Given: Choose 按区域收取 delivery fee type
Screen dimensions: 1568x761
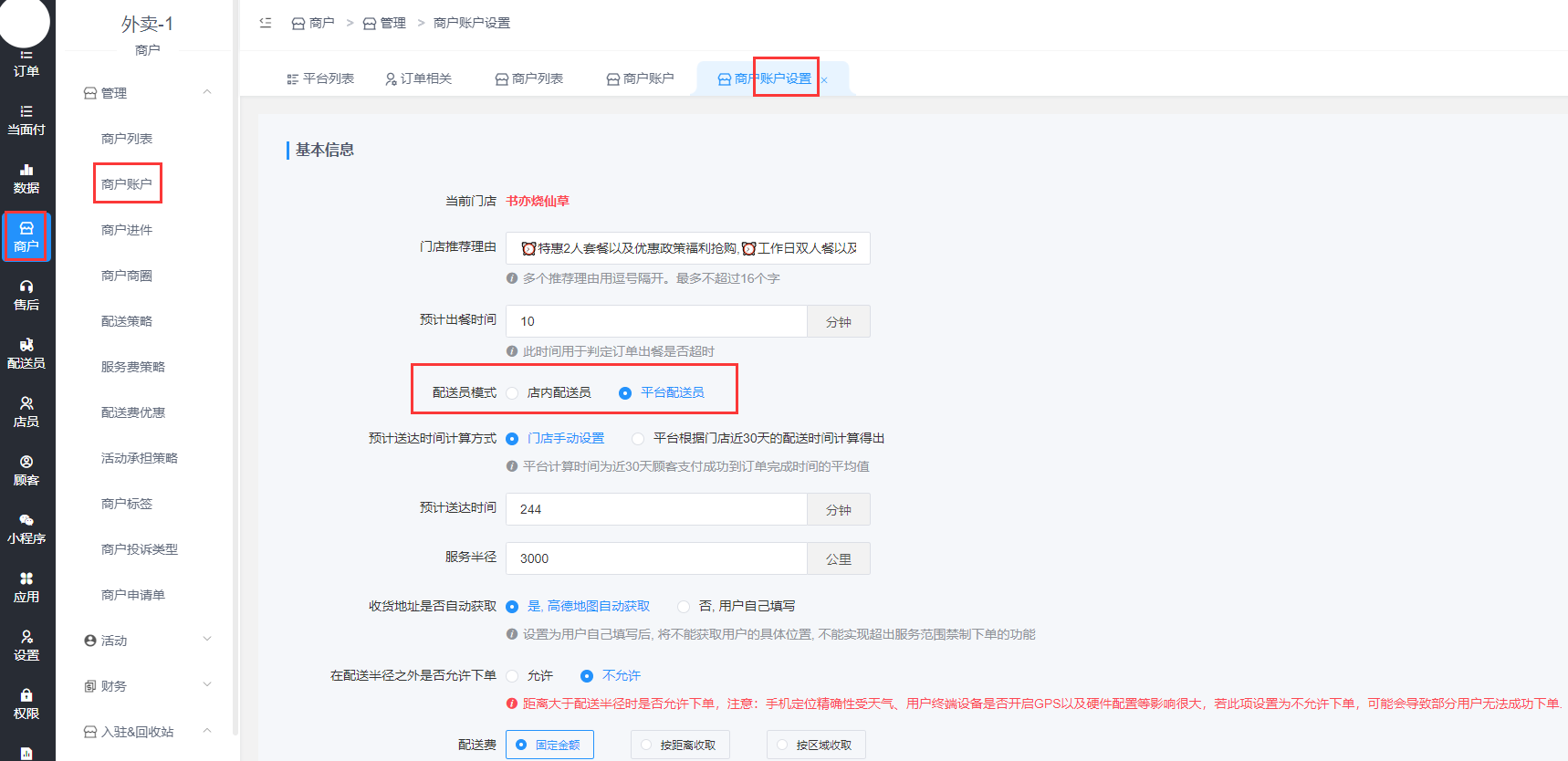Looking at the screenshot, I should 816,745.
